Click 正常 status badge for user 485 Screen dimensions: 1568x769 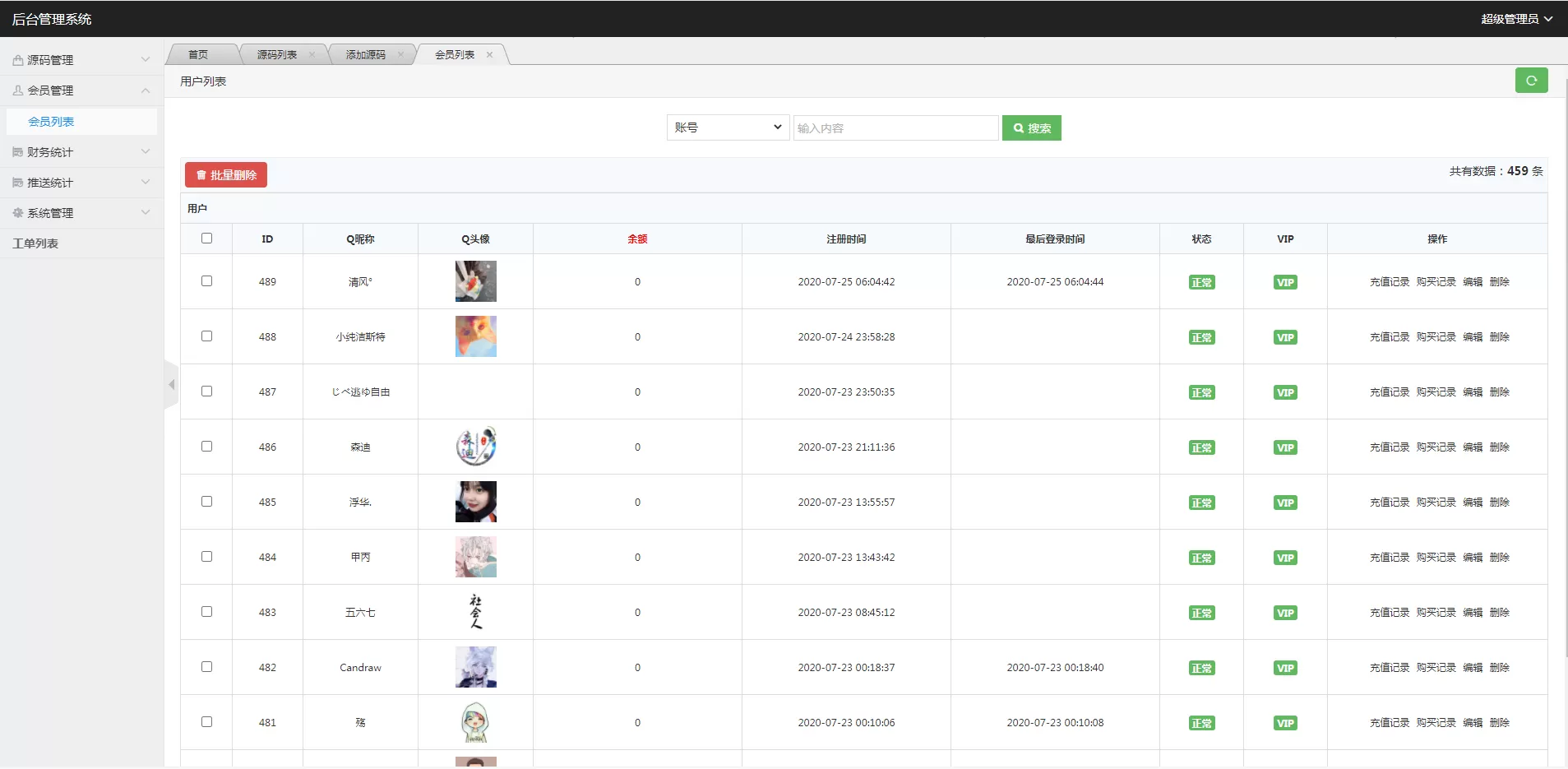point(1202,503)
